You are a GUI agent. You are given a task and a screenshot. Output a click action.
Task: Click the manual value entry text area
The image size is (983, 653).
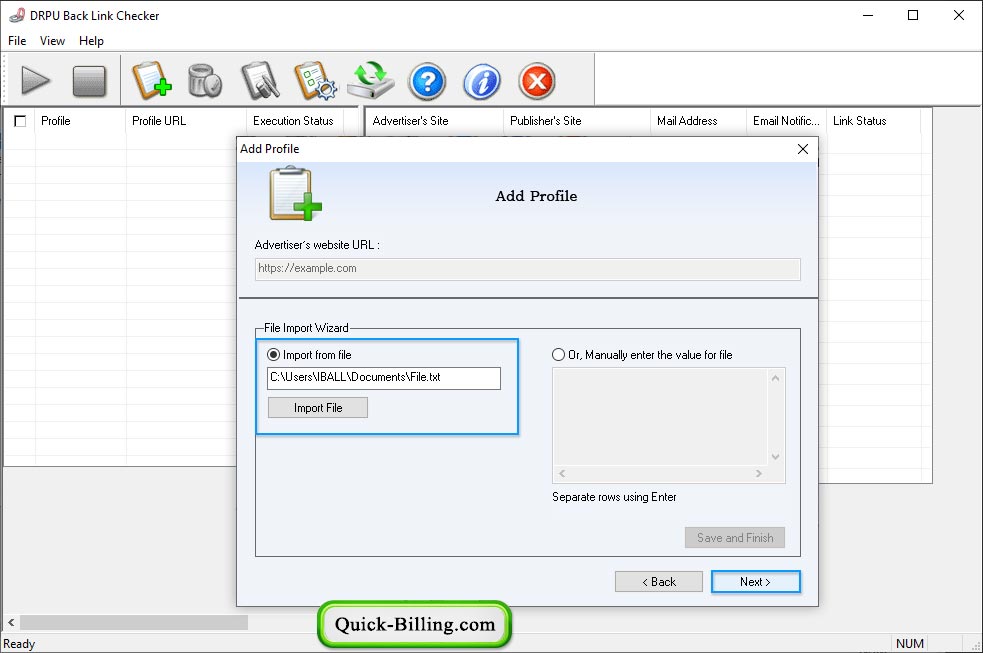click(660, 417)
